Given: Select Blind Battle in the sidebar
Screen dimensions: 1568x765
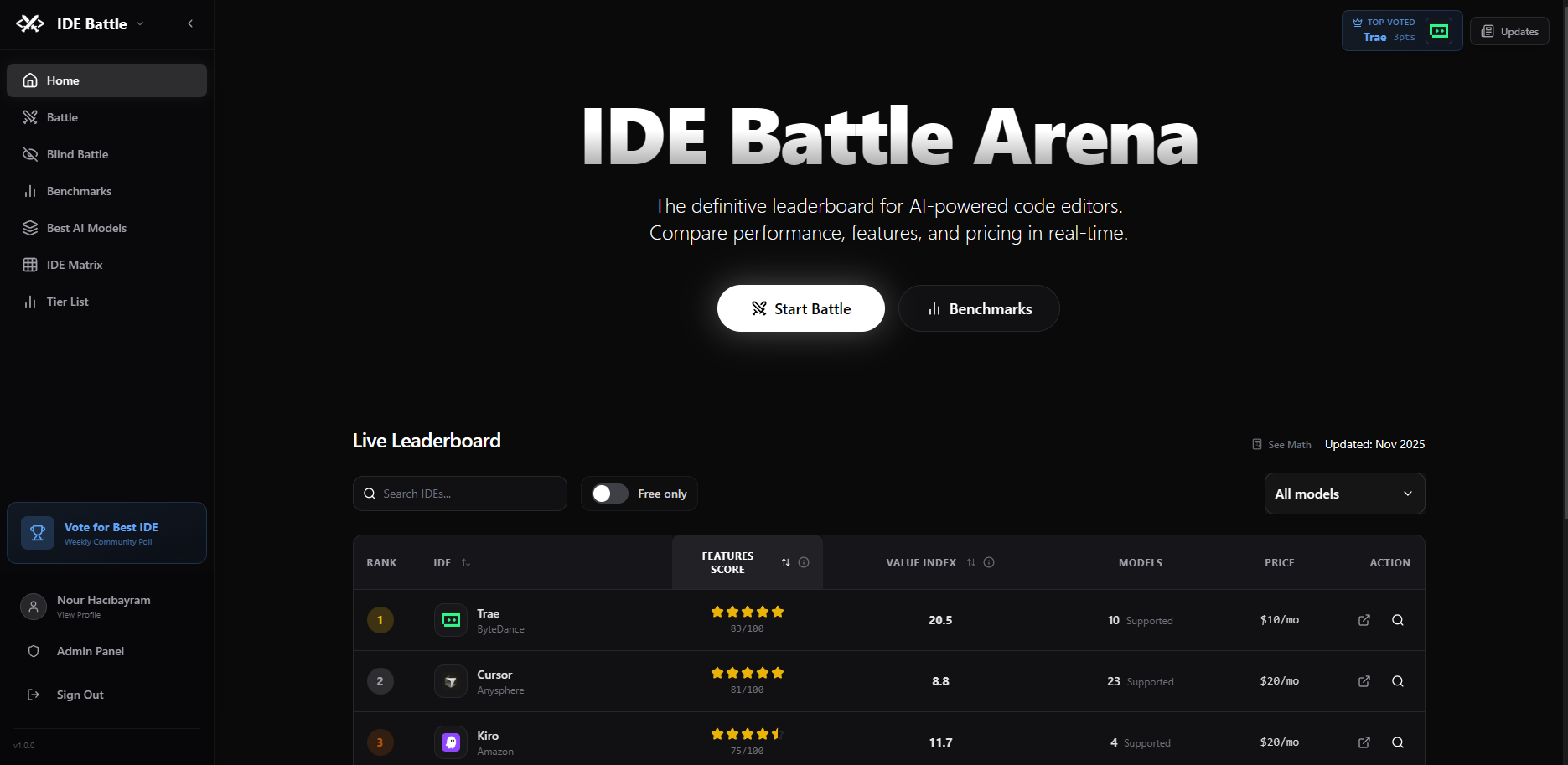Looking at the screenshot, I should 77,154.
